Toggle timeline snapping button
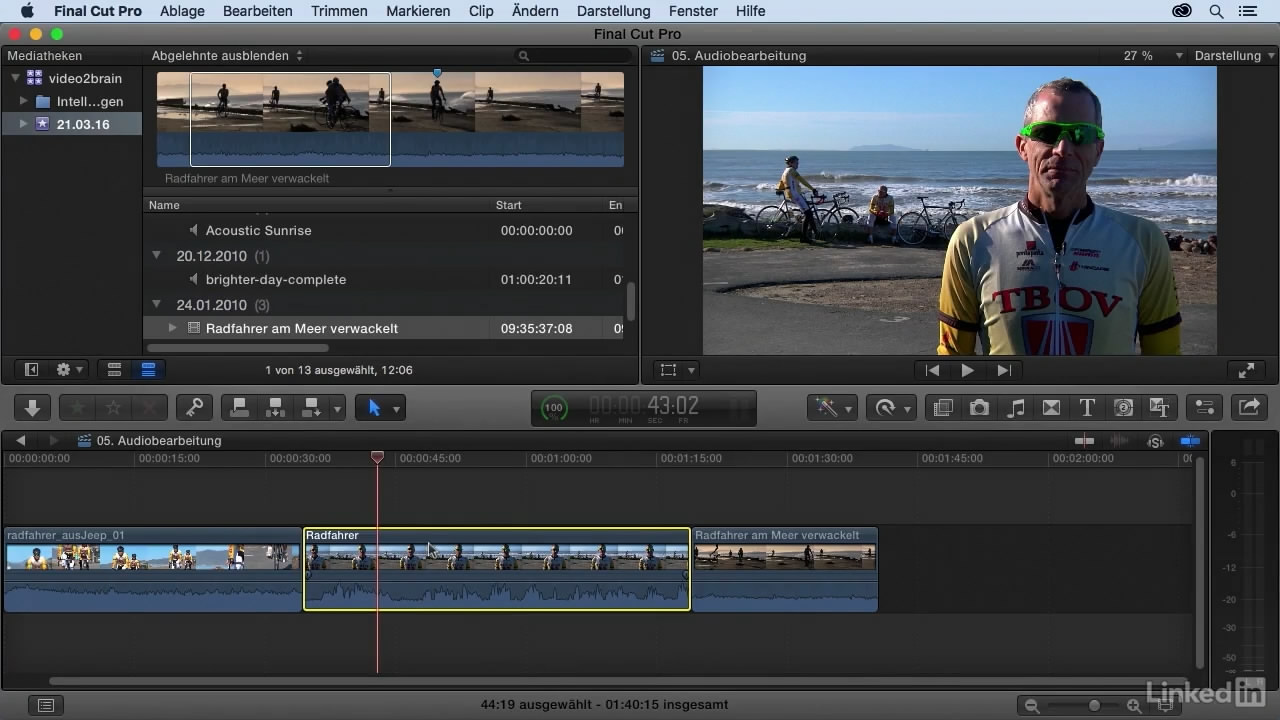 click(1189, 441)
